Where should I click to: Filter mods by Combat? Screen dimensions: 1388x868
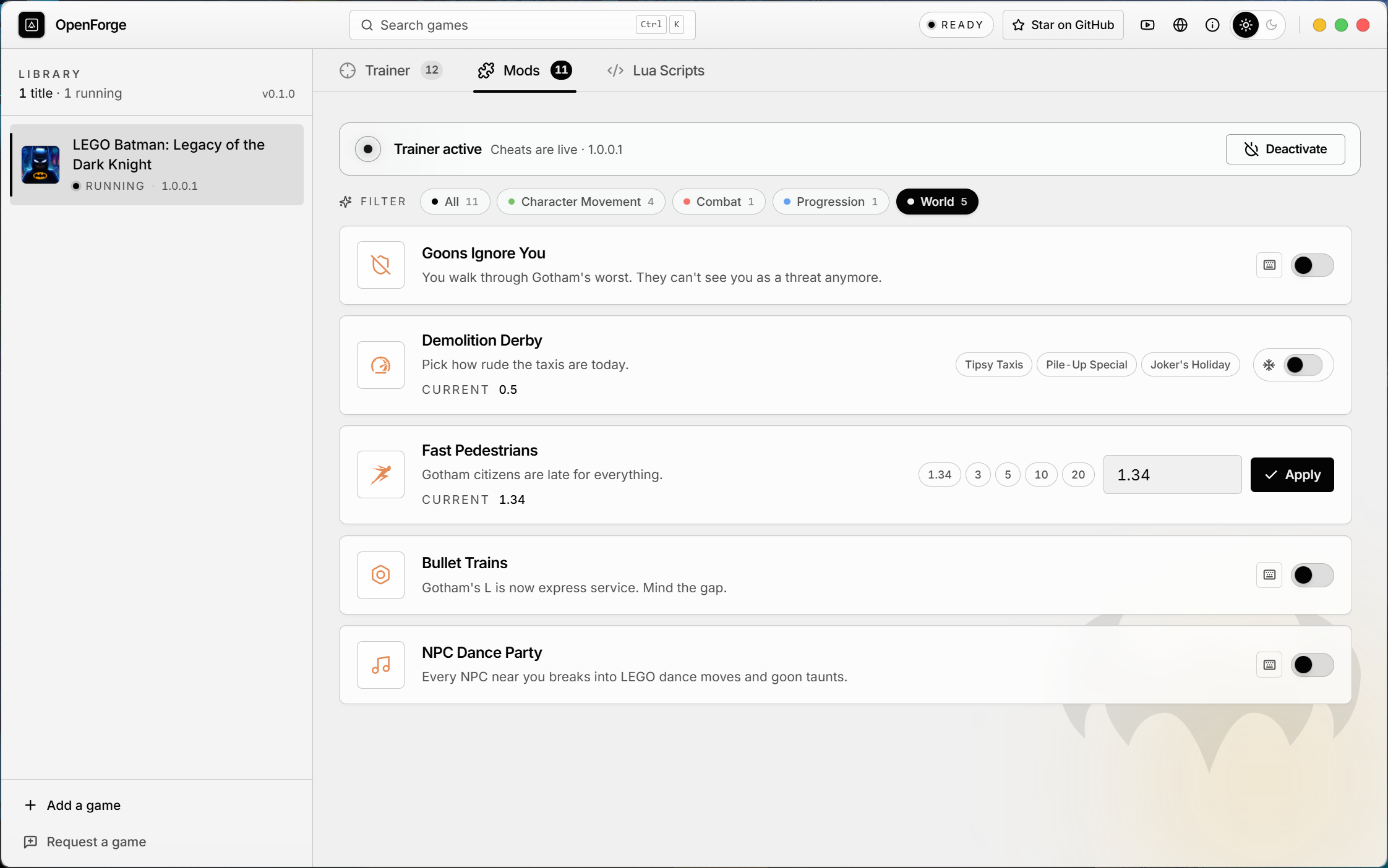pos(719,202)
